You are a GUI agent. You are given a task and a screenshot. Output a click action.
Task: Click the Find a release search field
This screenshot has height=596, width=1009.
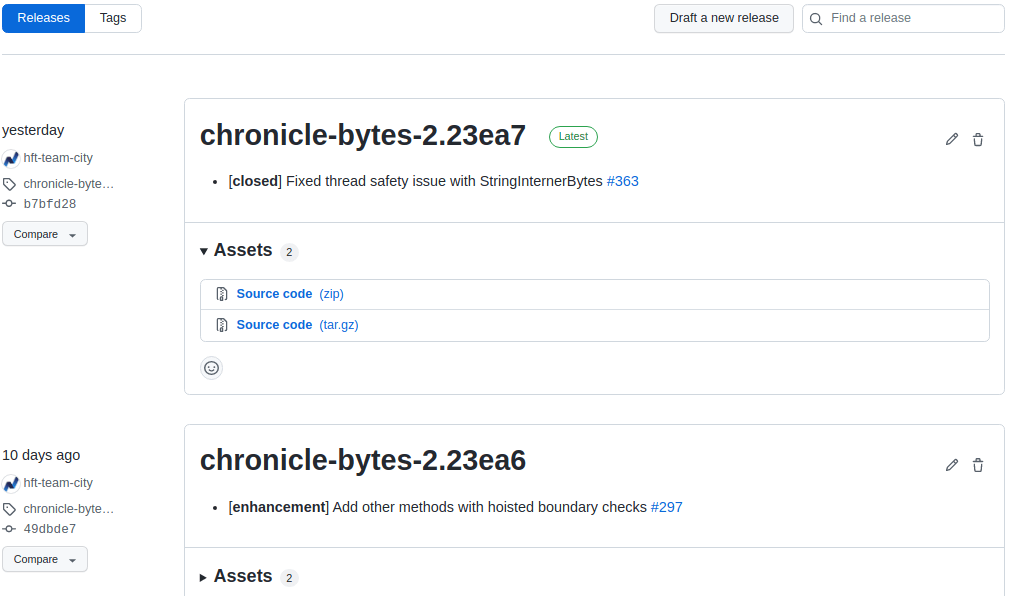point(900,18)
